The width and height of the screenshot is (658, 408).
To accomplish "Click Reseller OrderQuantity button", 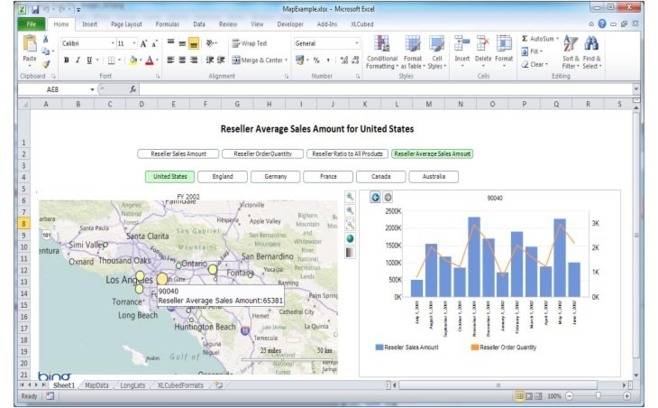I will tap(263, 154).
